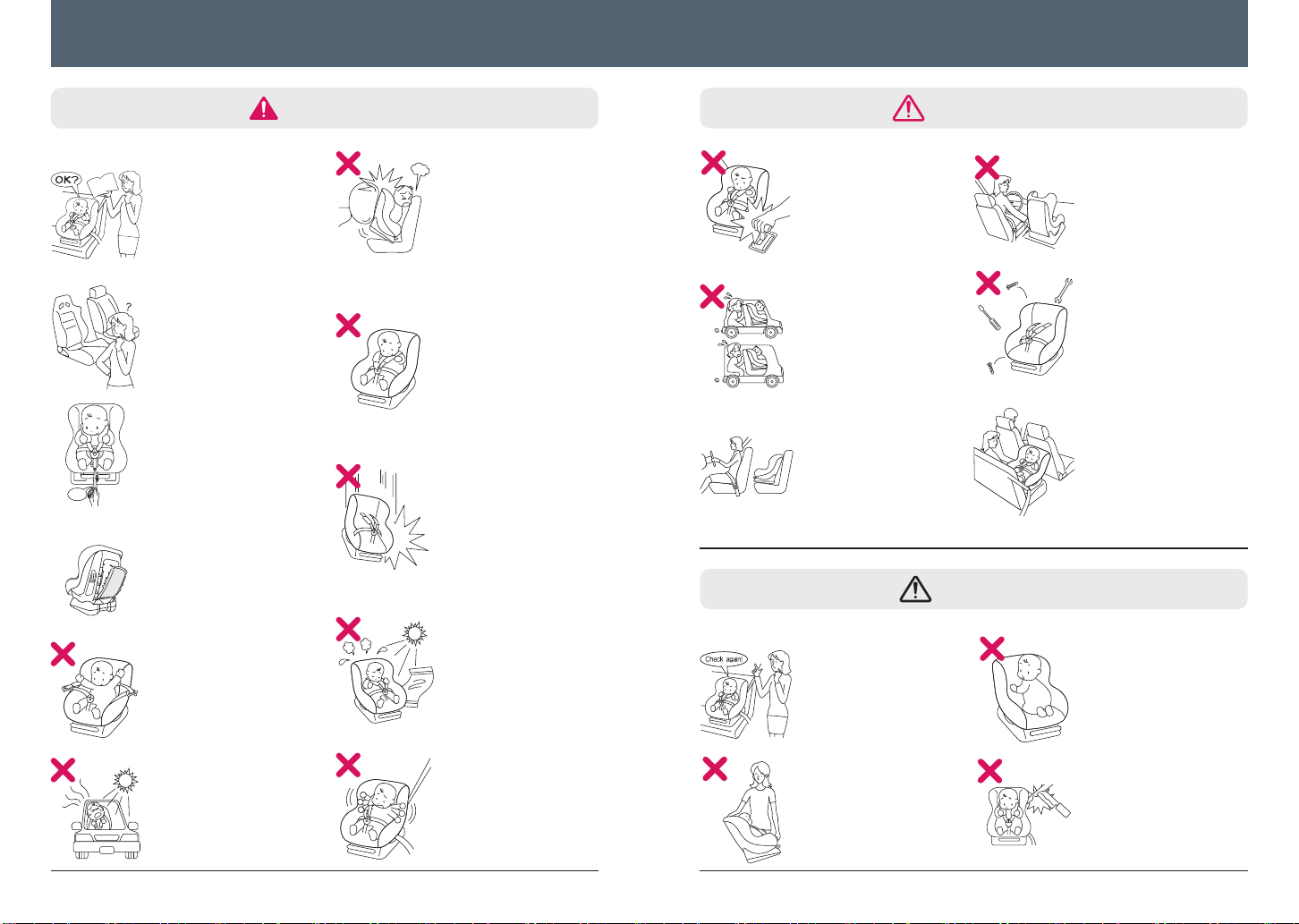Click the red X above the airbag illustration
The height and width of the screenshot is (924, 1299).
348,163
